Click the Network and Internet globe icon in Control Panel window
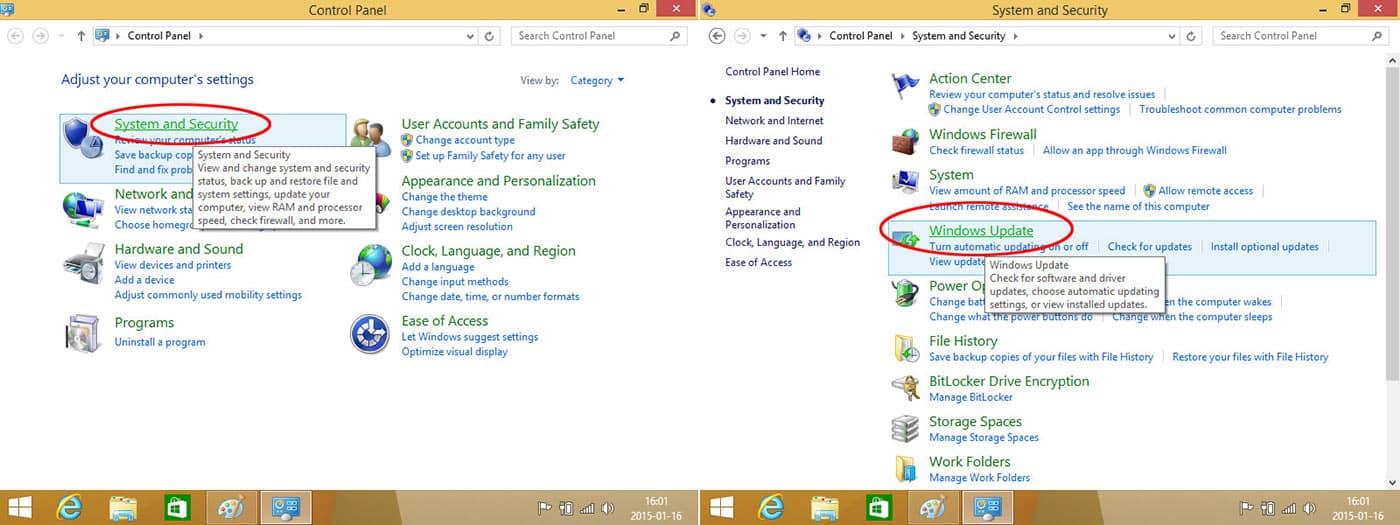Screen dimensions: 1400x525 (84, 208)
